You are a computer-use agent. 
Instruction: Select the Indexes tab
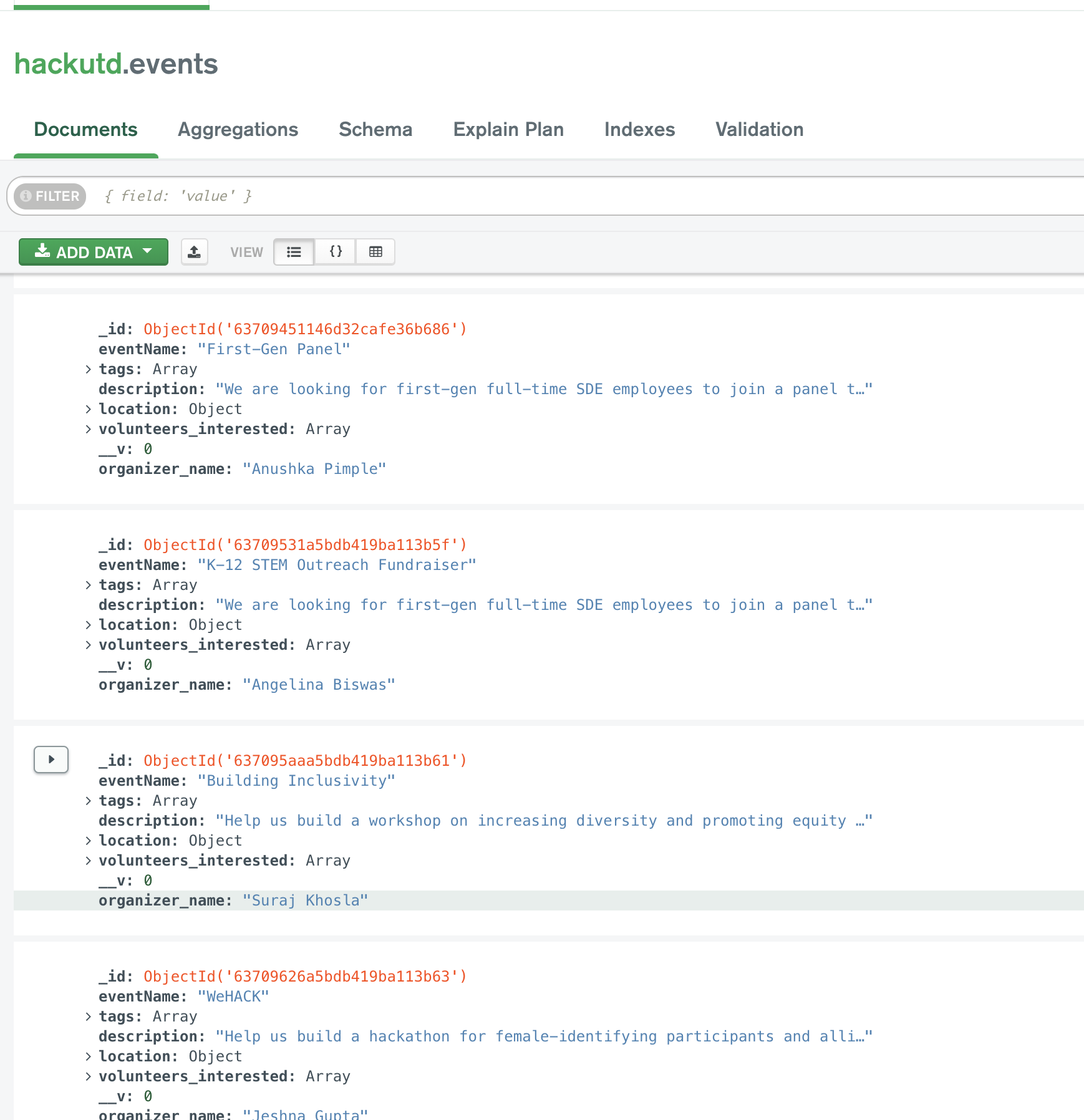[639, 130]
